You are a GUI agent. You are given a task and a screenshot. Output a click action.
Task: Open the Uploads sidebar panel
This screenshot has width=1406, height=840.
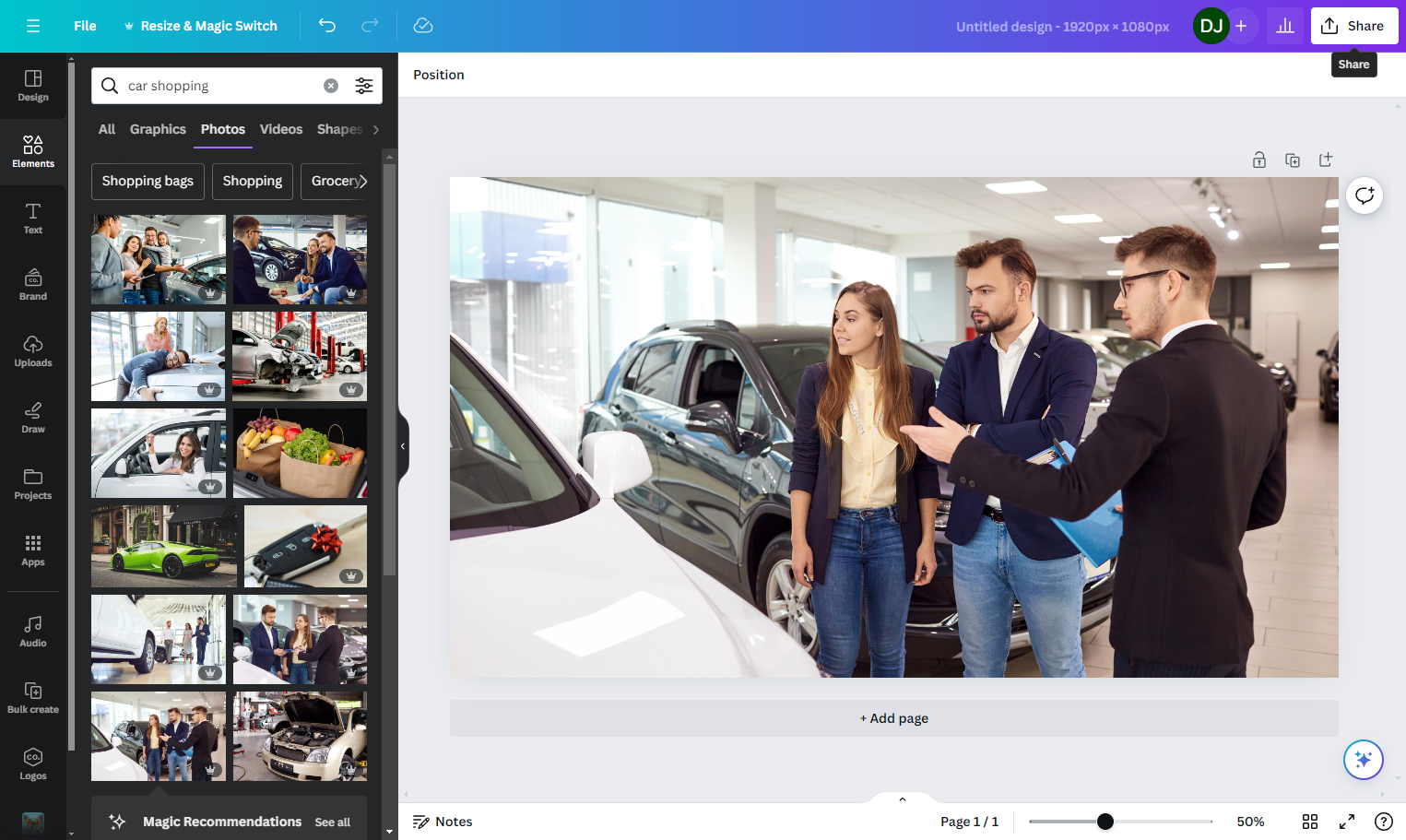click(x=33, y=351)
